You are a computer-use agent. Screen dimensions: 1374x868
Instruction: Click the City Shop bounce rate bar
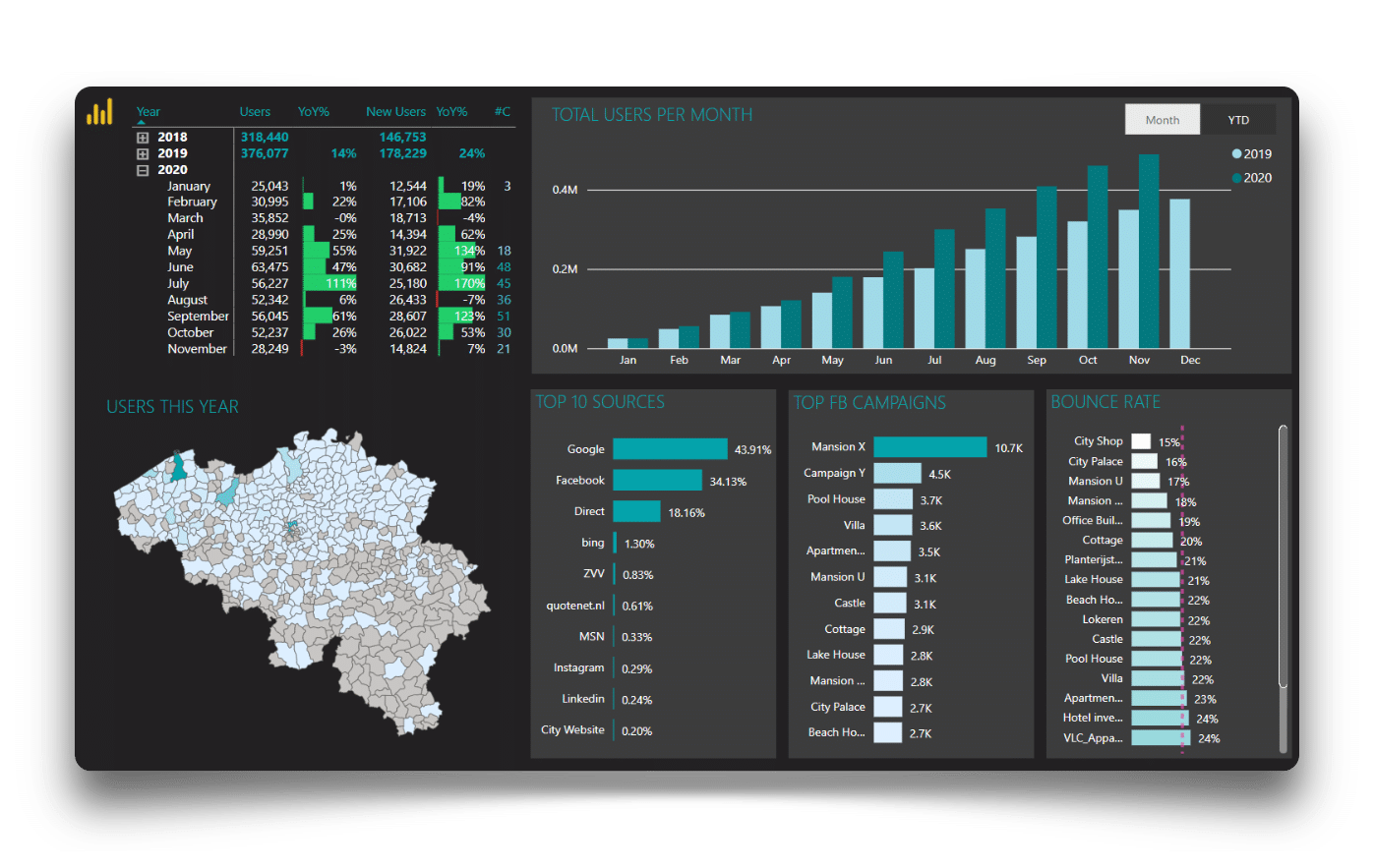pyautogui.click(x=1141, y=441)
